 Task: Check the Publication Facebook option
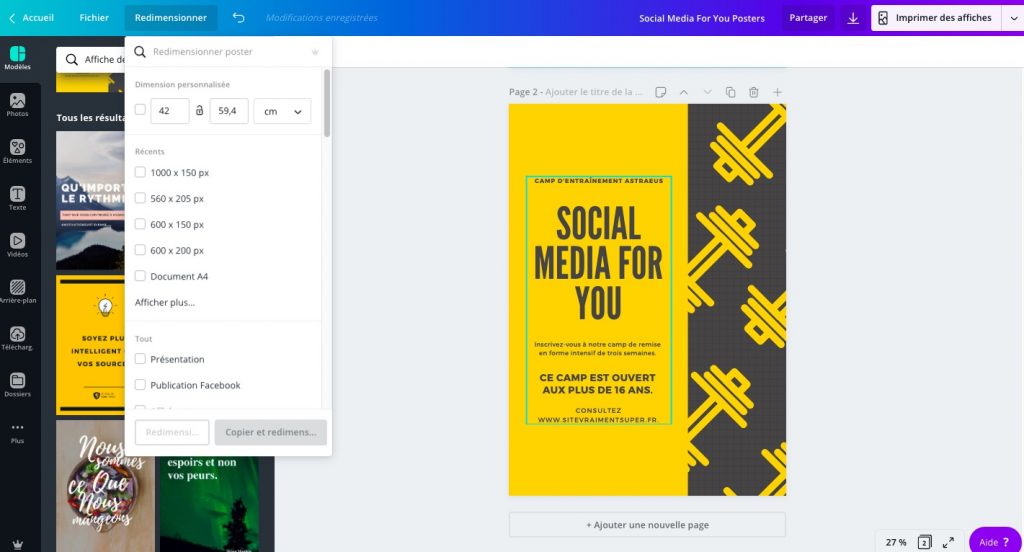pyautogui.click(x=140, y=385)
